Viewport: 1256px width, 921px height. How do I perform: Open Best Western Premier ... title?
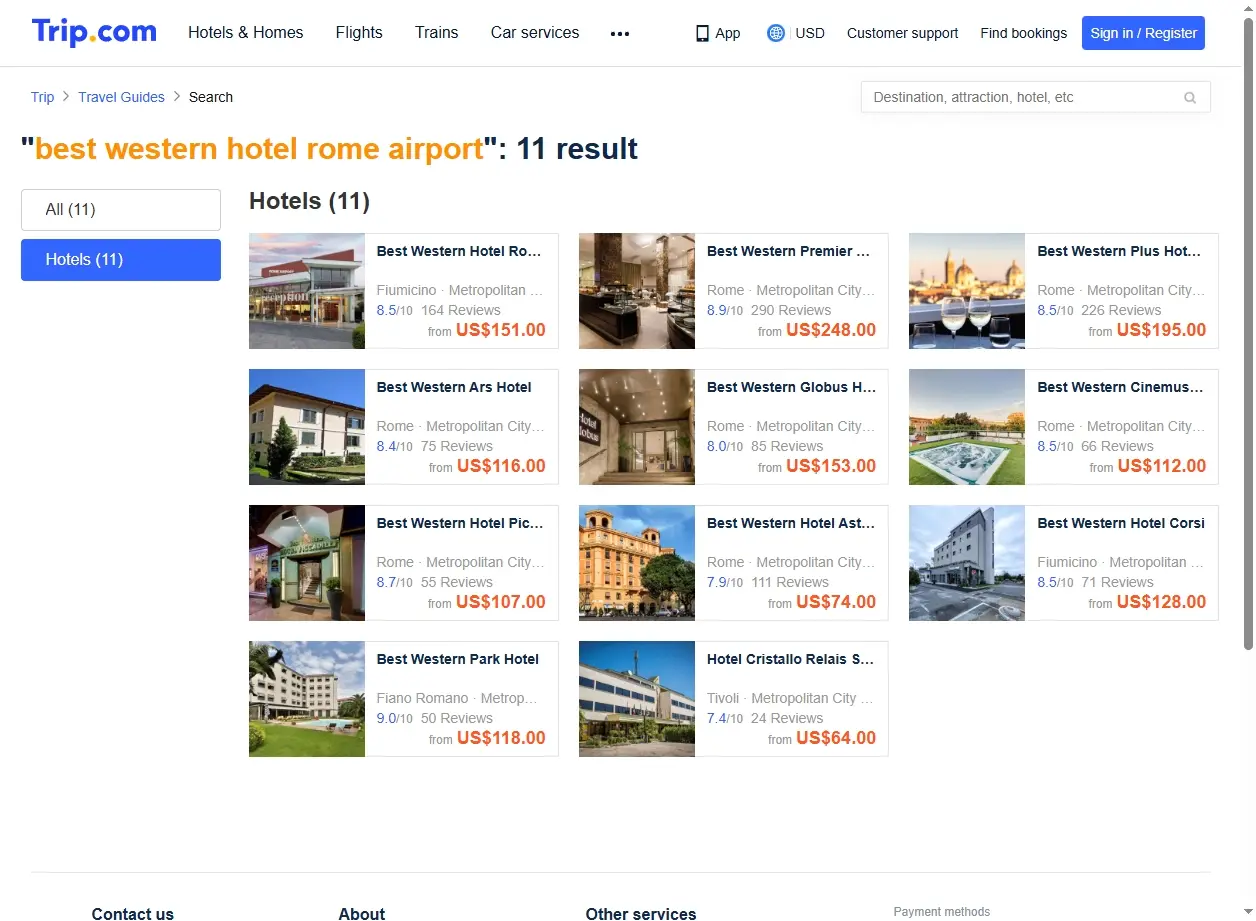(x=789, y=251)
